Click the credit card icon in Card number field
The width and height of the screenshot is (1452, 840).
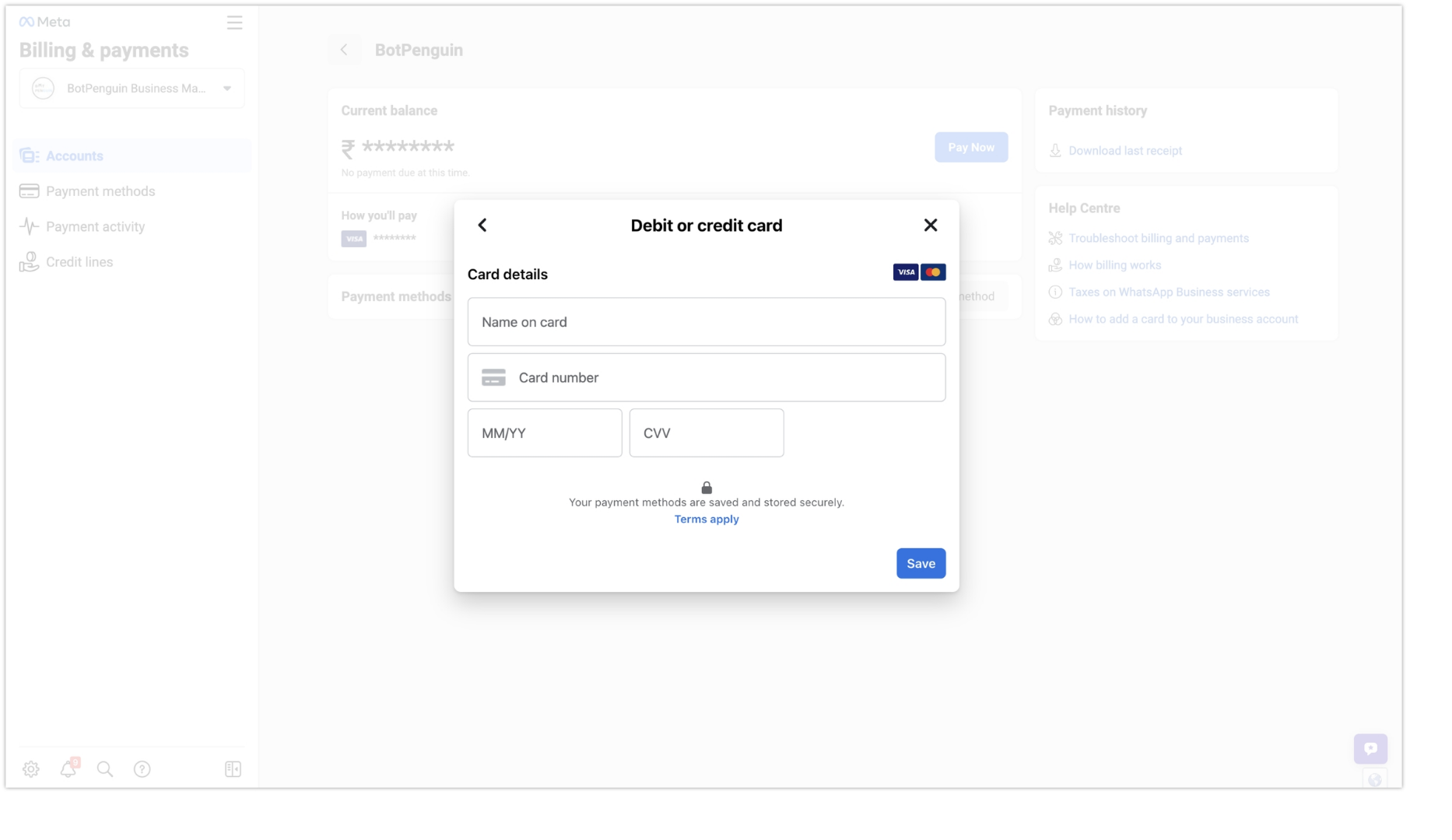(x=493, y=377)
